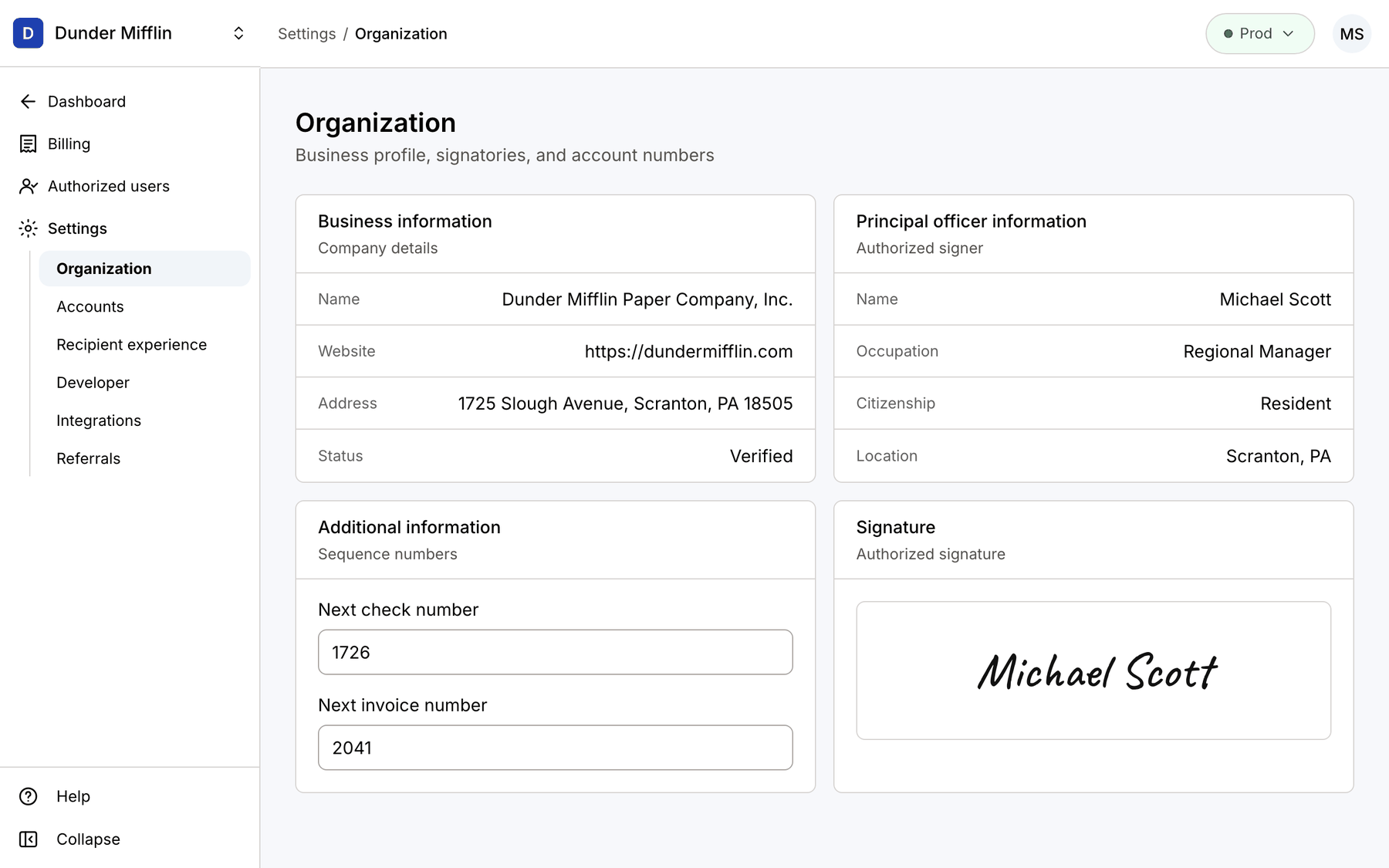Click the MS user avatar

click(x=1352, y=33)
